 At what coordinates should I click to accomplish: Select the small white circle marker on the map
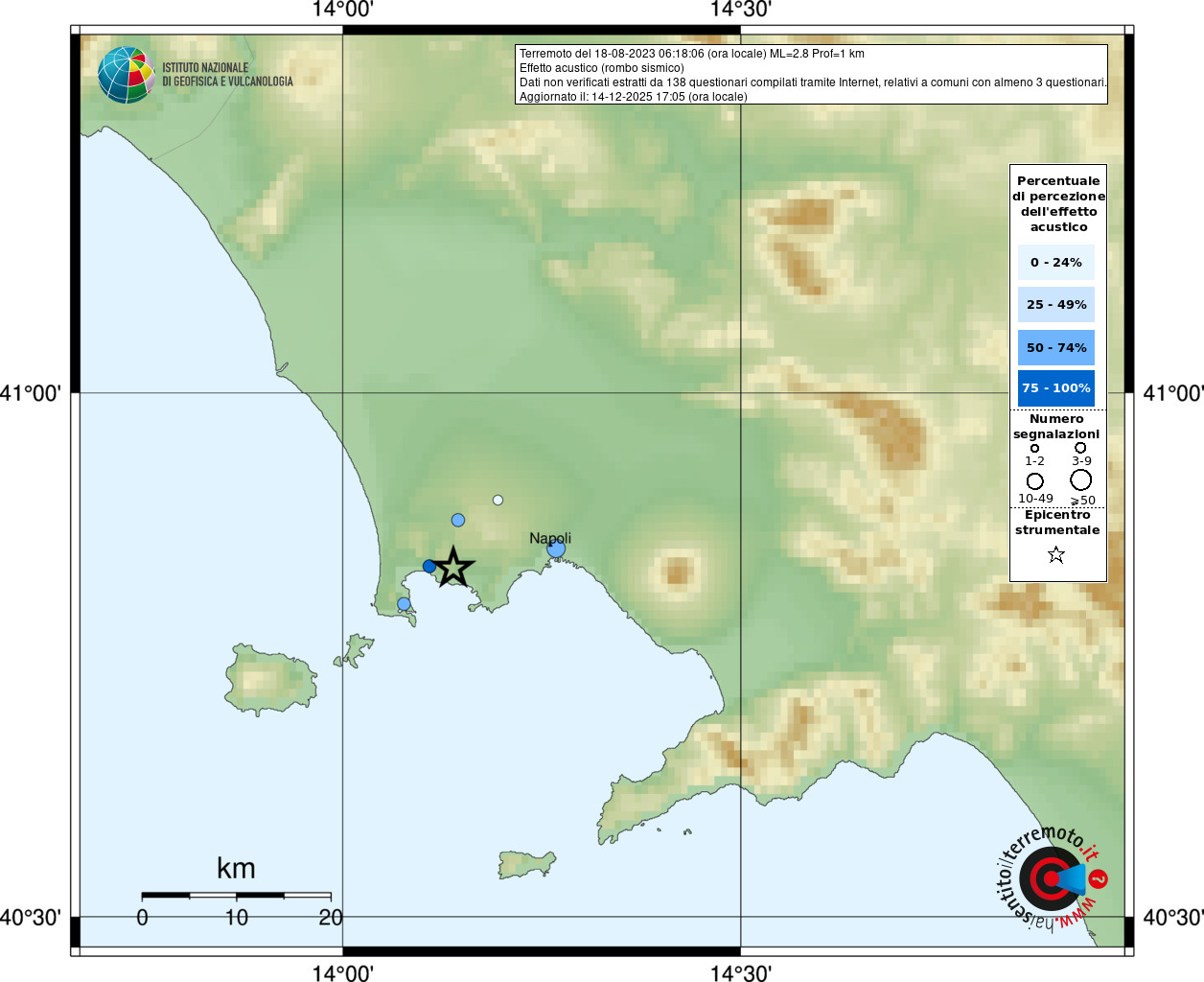(x=498, y=500)
